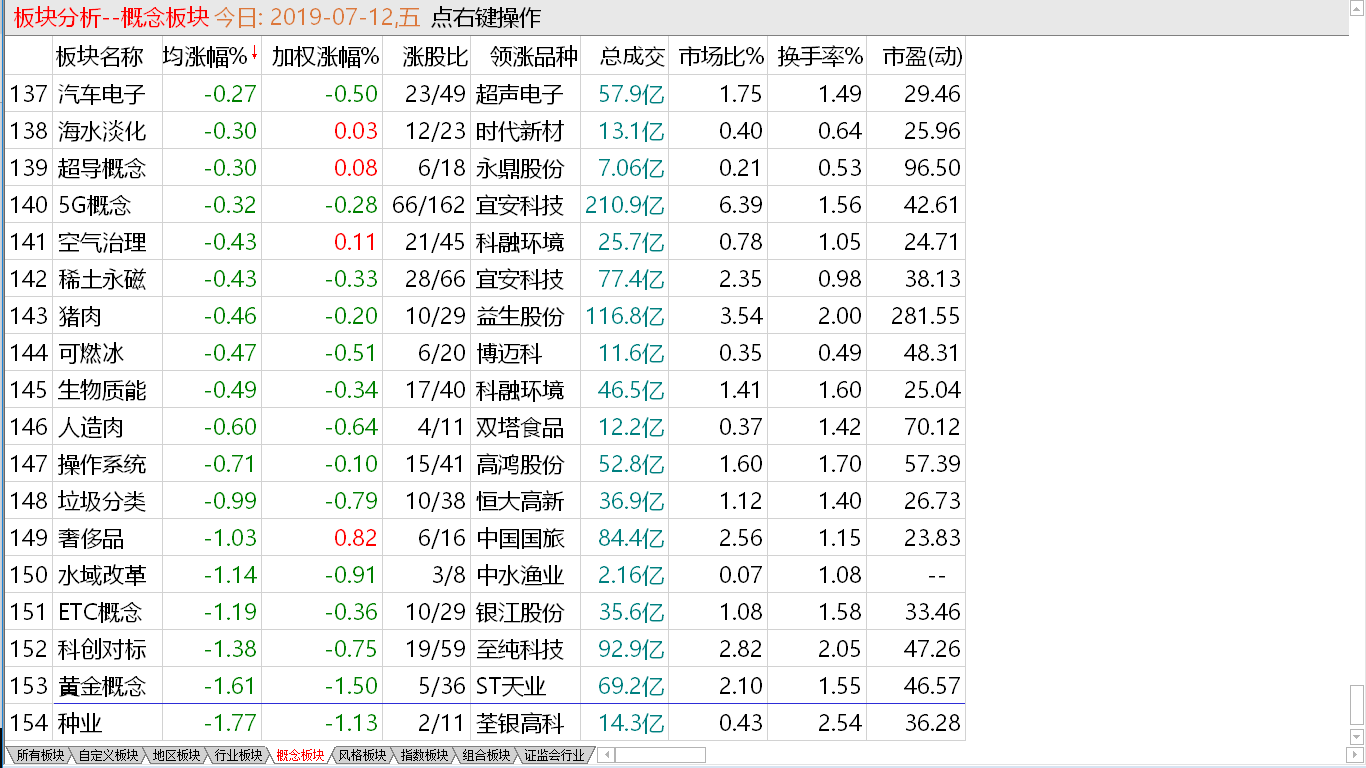Select the 种业 sector row
The image size is (1366, 768).
(x=486, y=723)
